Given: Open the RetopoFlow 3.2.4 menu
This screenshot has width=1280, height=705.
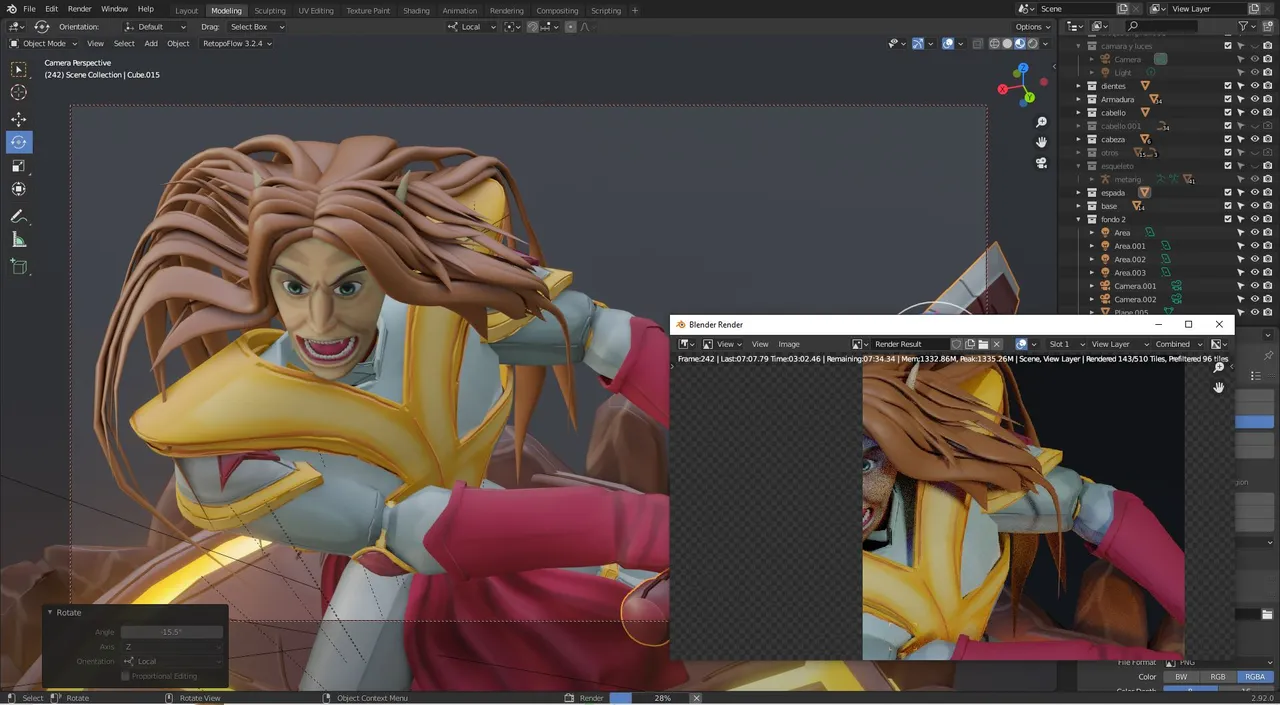Looking at the screenshot, I should [x=238, y=43].
